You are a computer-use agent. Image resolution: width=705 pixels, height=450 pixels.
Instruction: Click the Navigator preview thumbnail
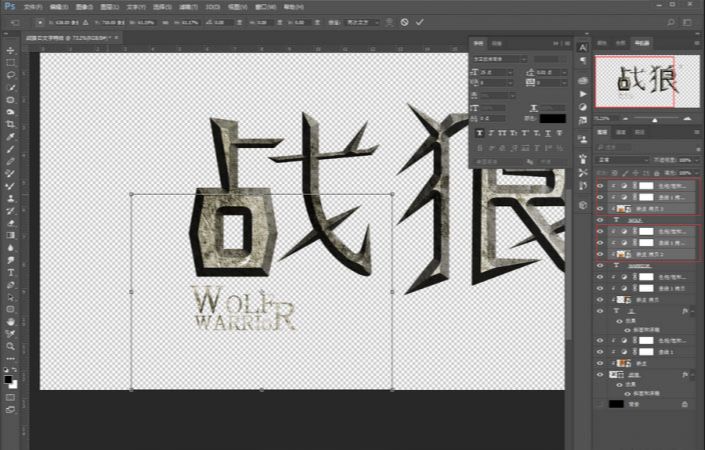[x=647, y=81]
